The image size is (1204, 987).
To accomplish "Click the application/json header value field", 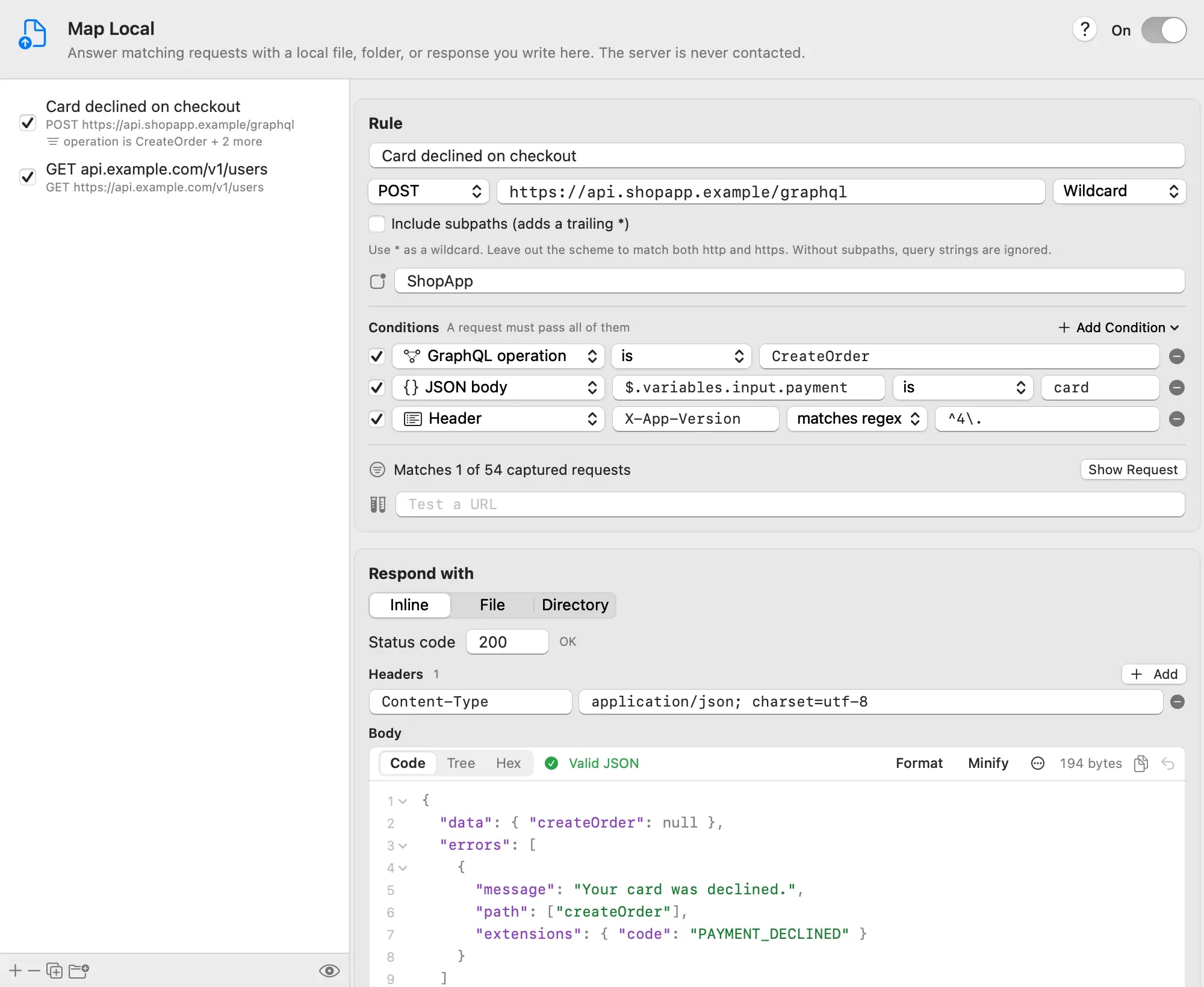I will click(870, 702).
